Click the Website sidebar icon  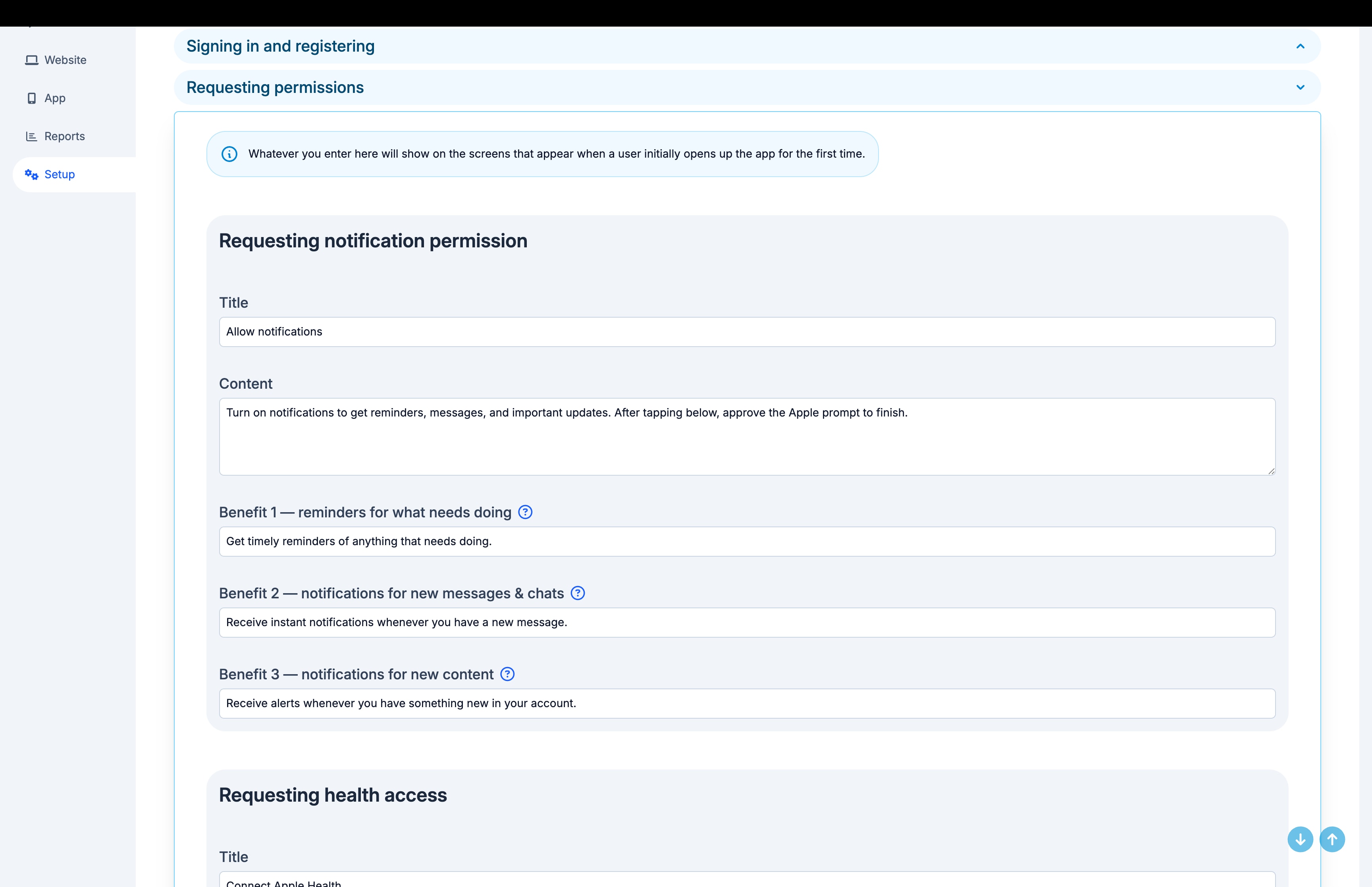tap(32, 60)
